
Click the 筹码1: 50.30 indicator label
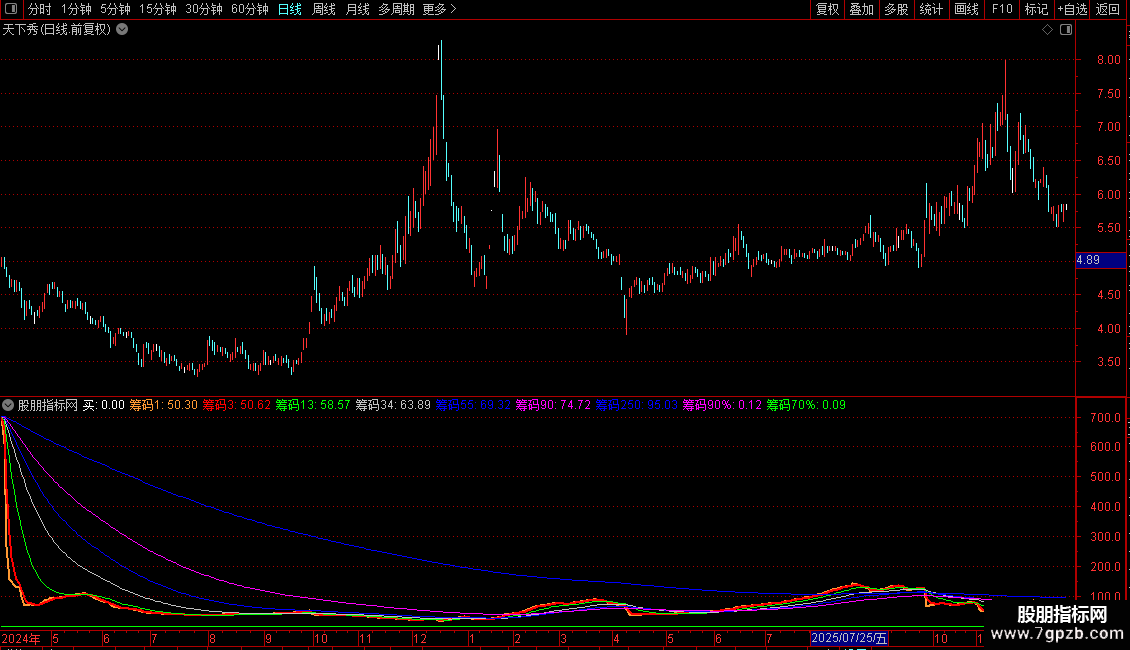pos(164,405)
